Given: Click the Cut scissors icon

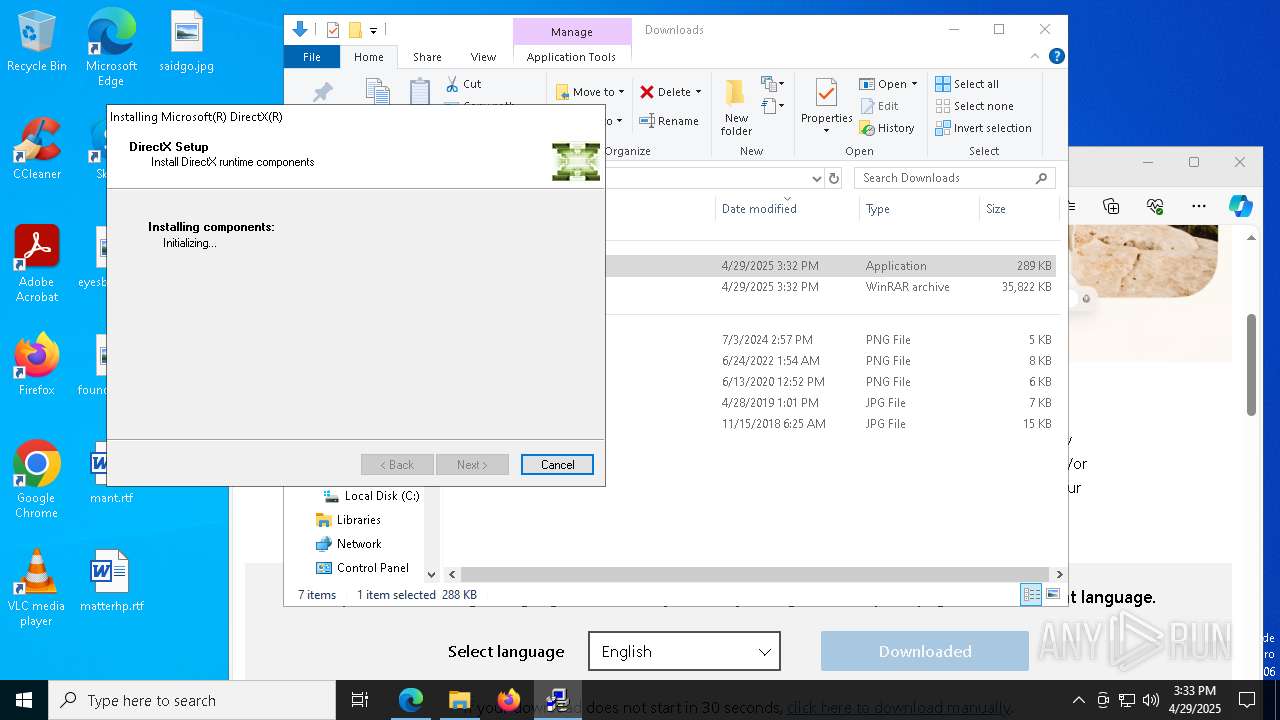Looking at the screenshot, I should click(452, 84).
